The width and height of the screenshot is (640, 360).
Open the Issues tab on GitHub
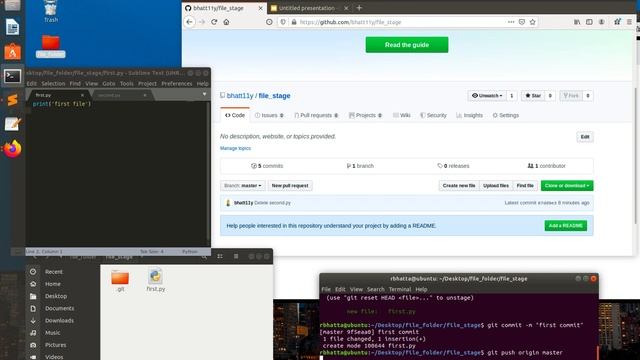tap(269, 116)
